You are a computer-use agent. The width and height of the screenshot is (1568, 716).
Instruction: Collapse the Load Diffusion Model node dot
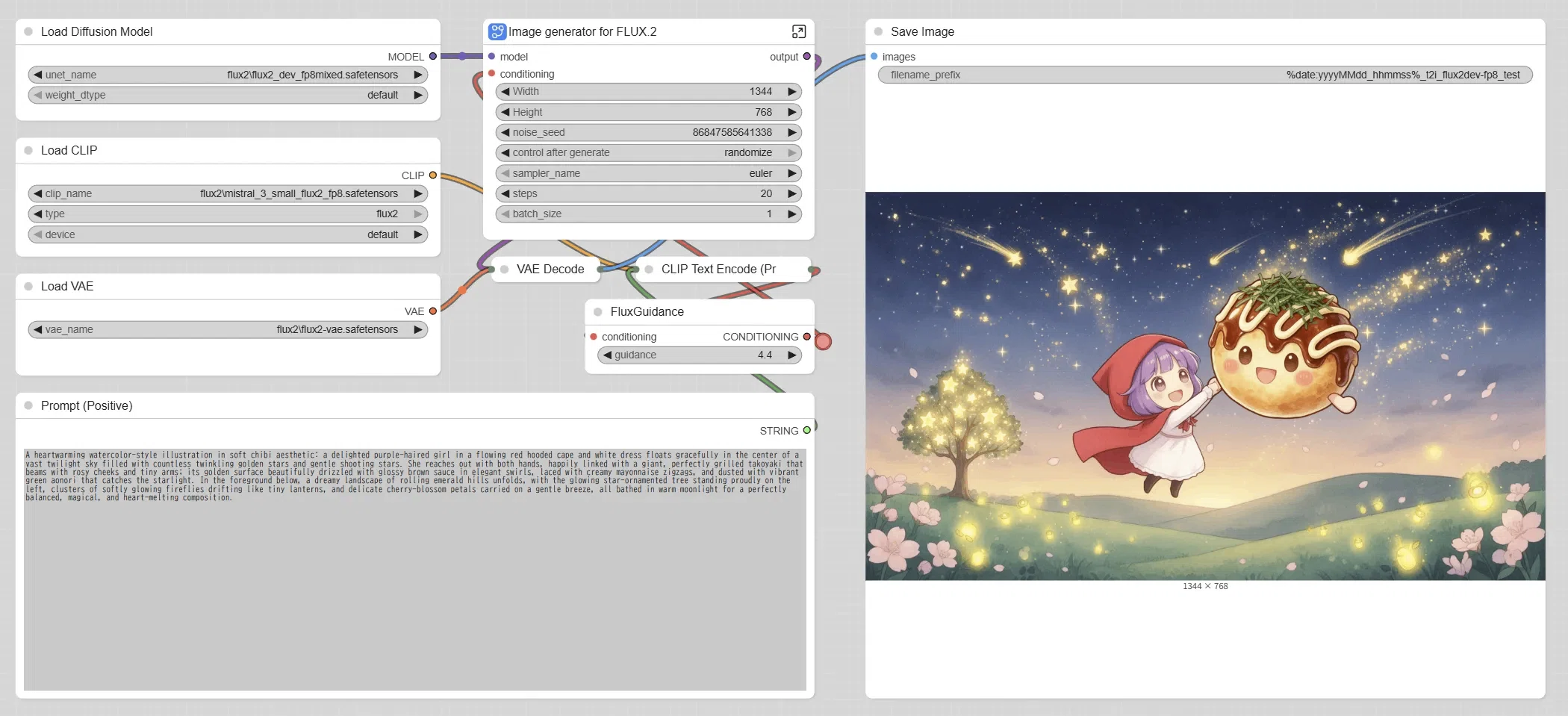pyautogui.click(x=28, y=31)
